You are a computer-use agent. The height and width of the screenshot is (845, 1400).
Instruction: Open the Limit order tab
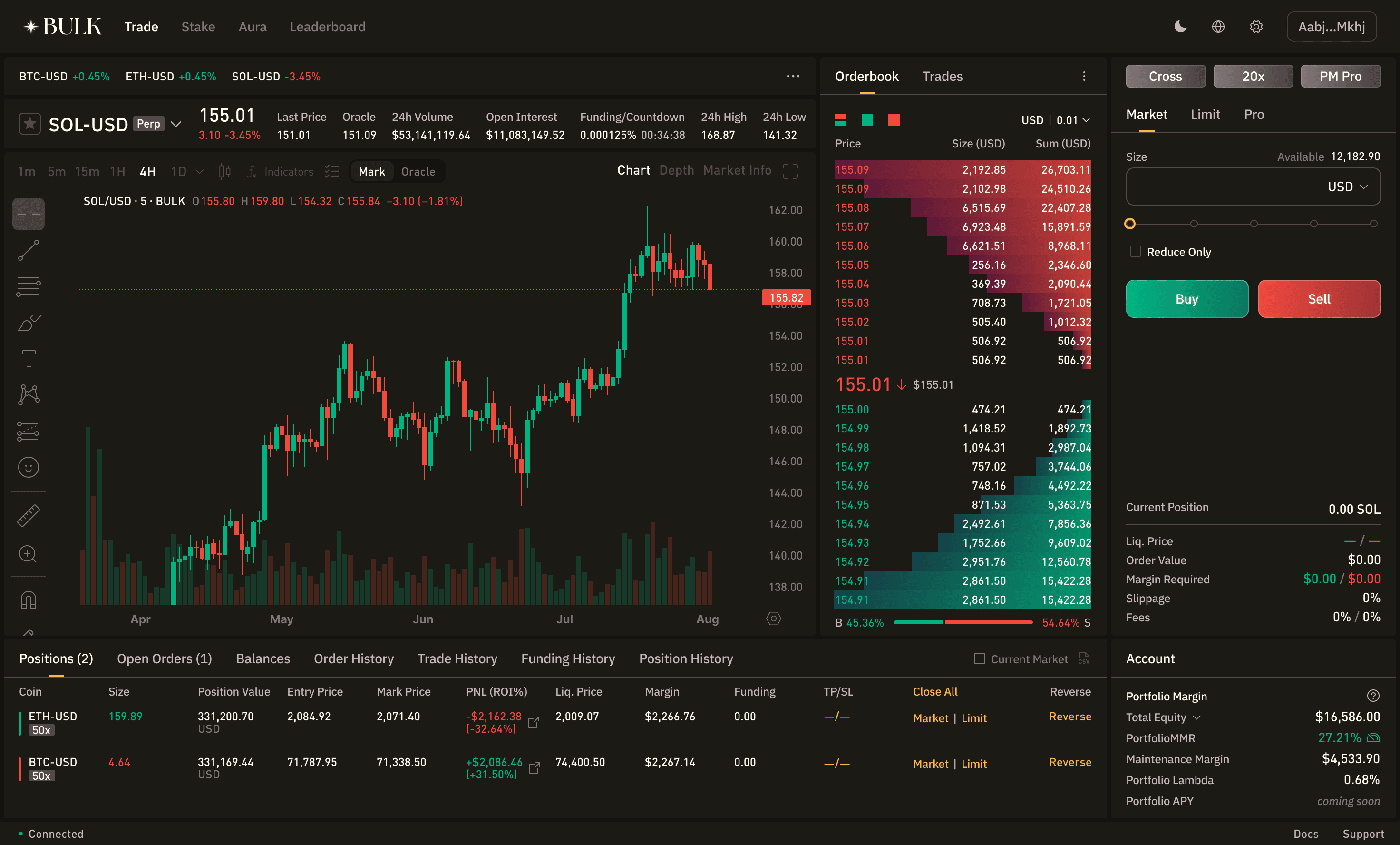[x=1205, y=114]
